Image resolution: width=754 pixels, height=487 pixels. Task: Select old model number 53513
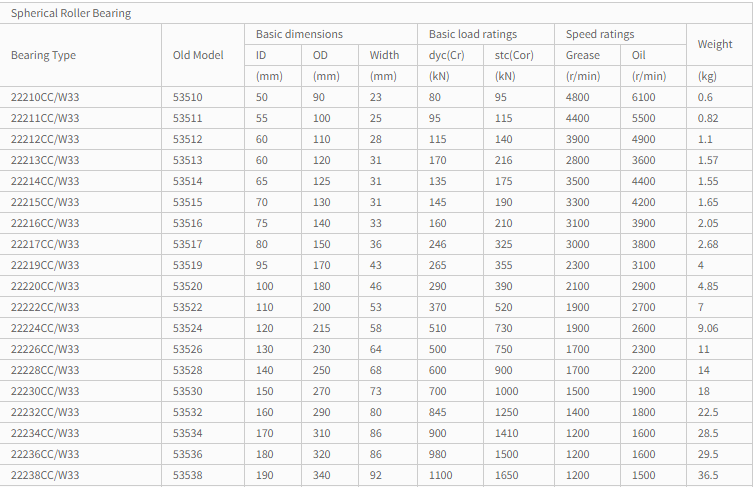(x=187, y=160)
